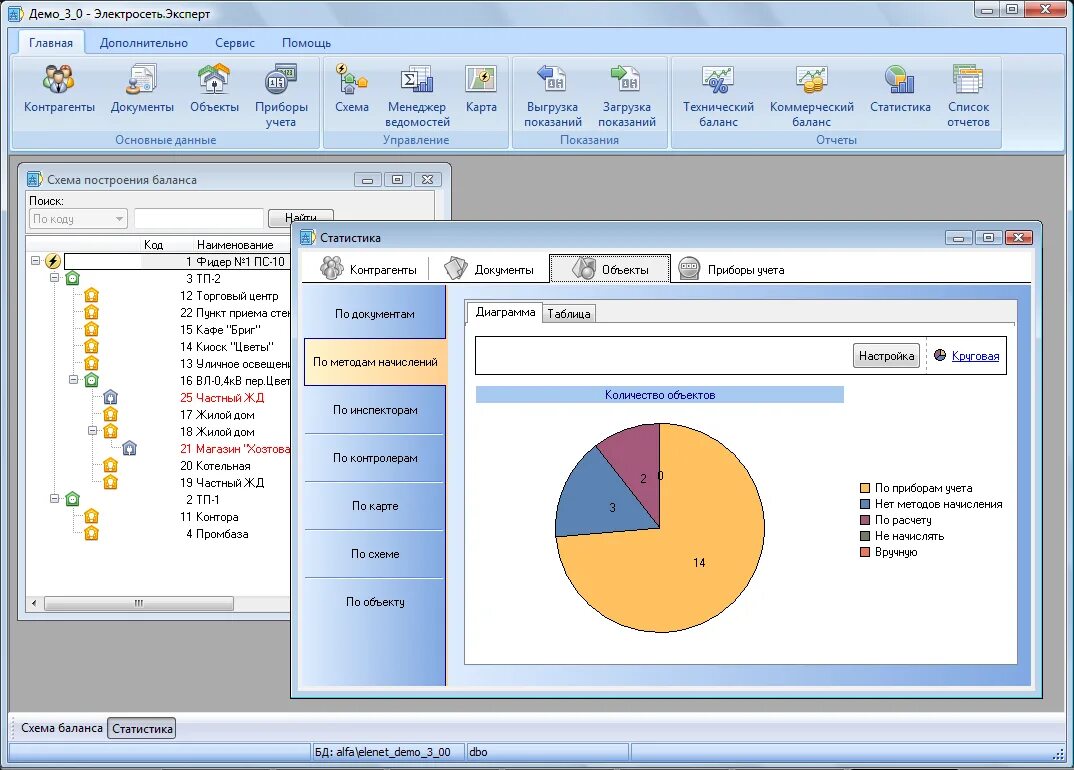Click the gray icon beside Магазин 21

click(x=130, y=449)
